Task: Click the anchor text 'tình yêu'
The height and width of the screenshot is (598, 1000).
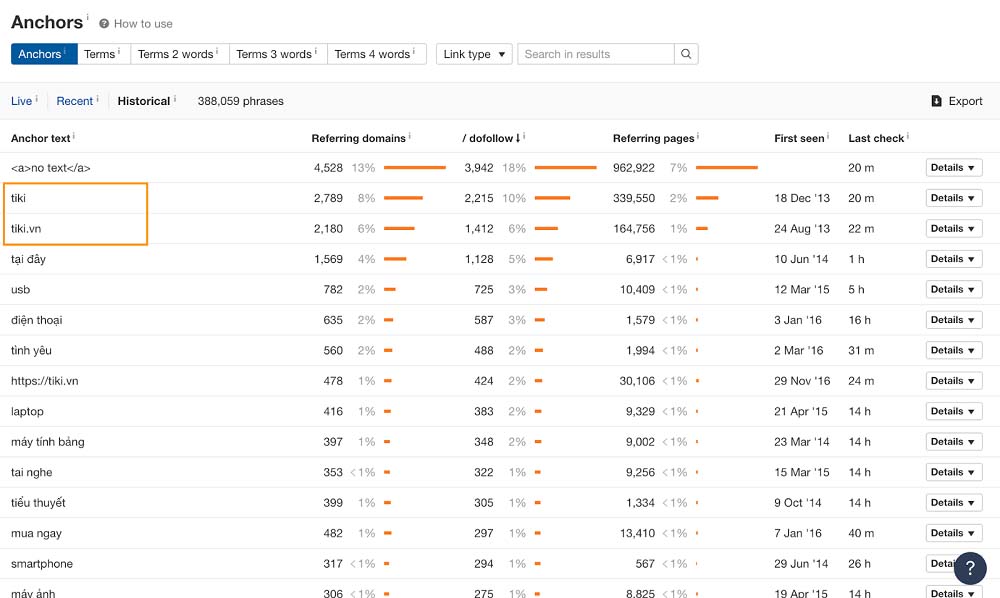Action: [x=31, y=350]
